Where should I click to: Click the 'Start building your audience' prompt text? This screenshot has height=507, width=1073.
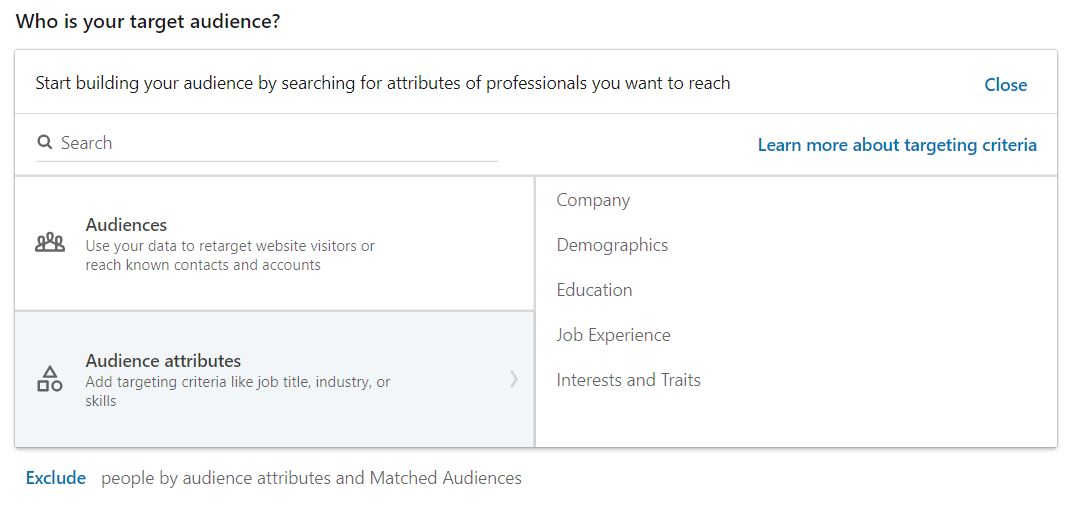coord(383,83)
